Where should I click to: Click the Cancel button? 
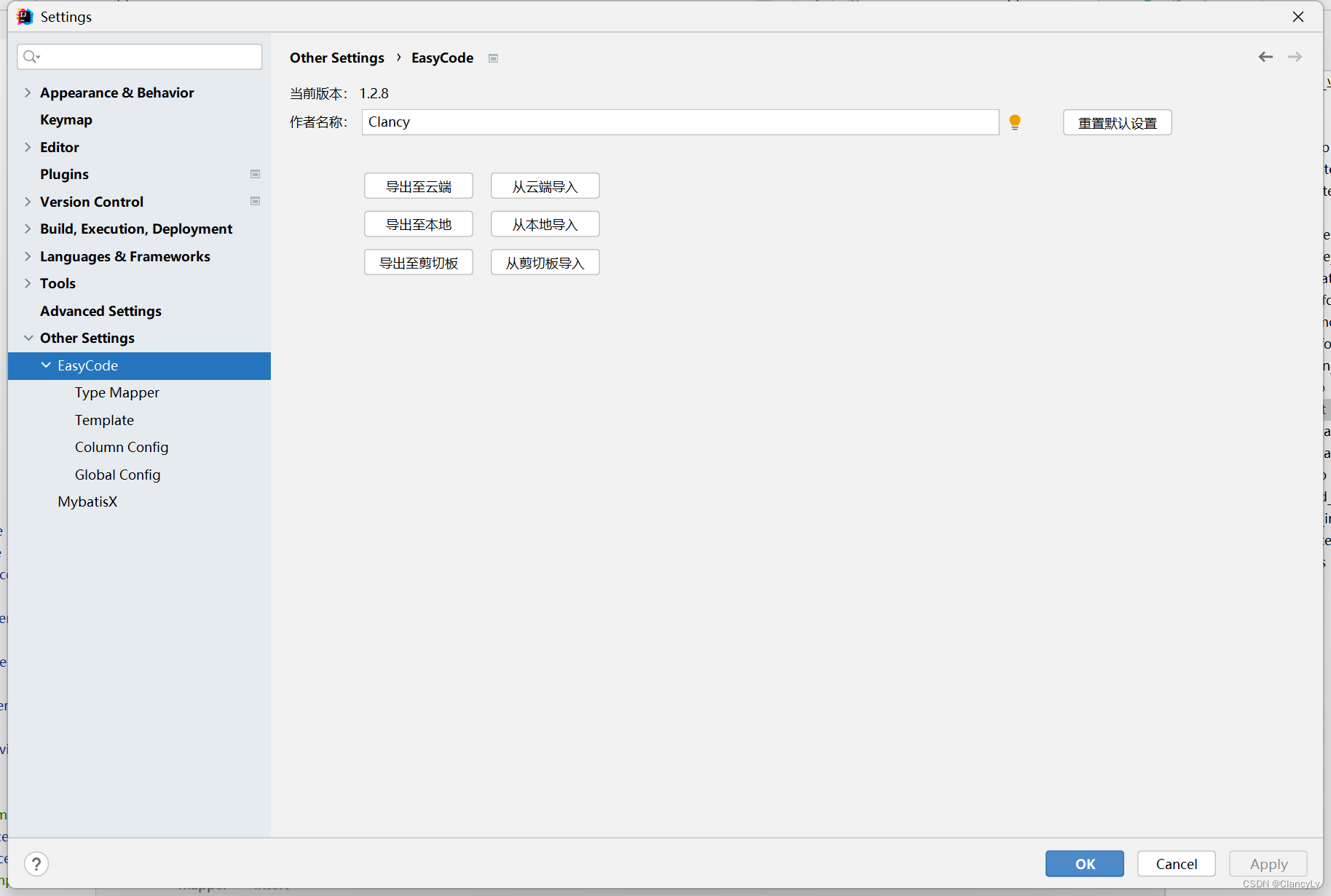coord(1177,864)
